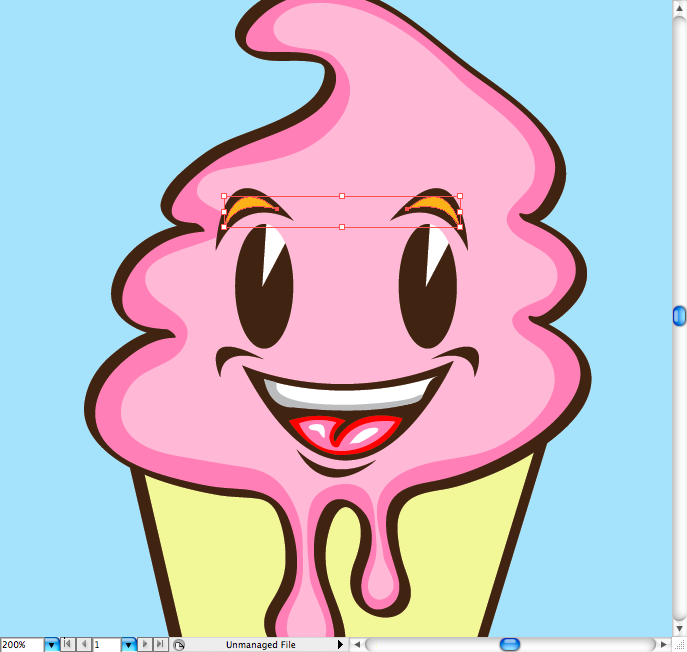The height and width of the screenshot is (652, 687).
Task: Select the red tongue shape
Action: 345,433
